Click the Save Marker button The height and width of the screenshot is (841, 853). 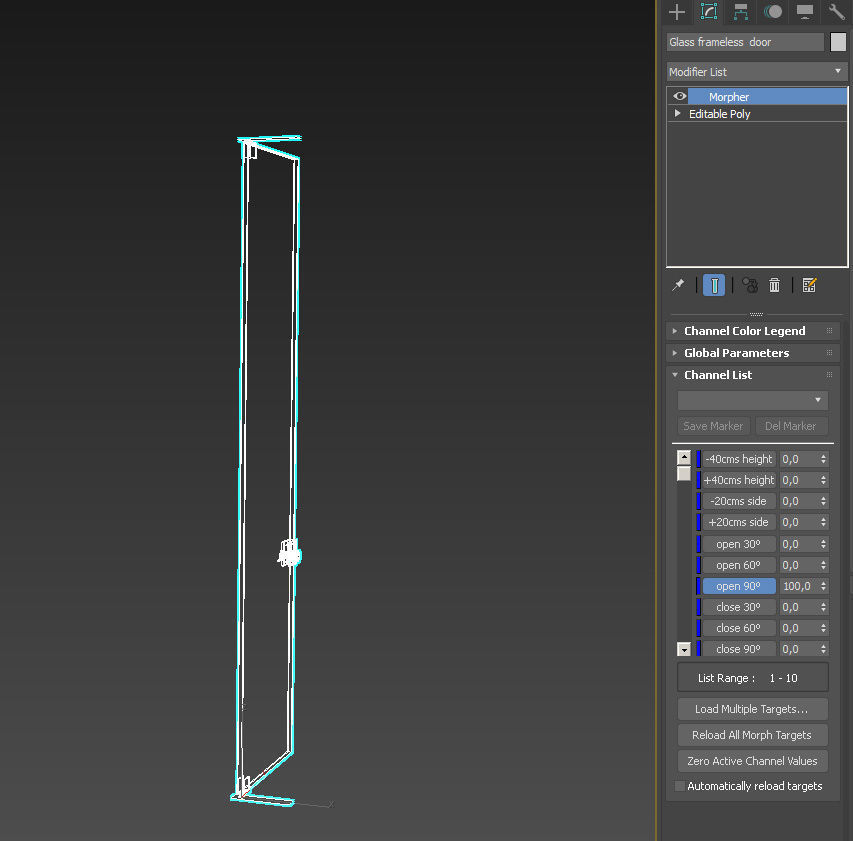tap(713, 426)
